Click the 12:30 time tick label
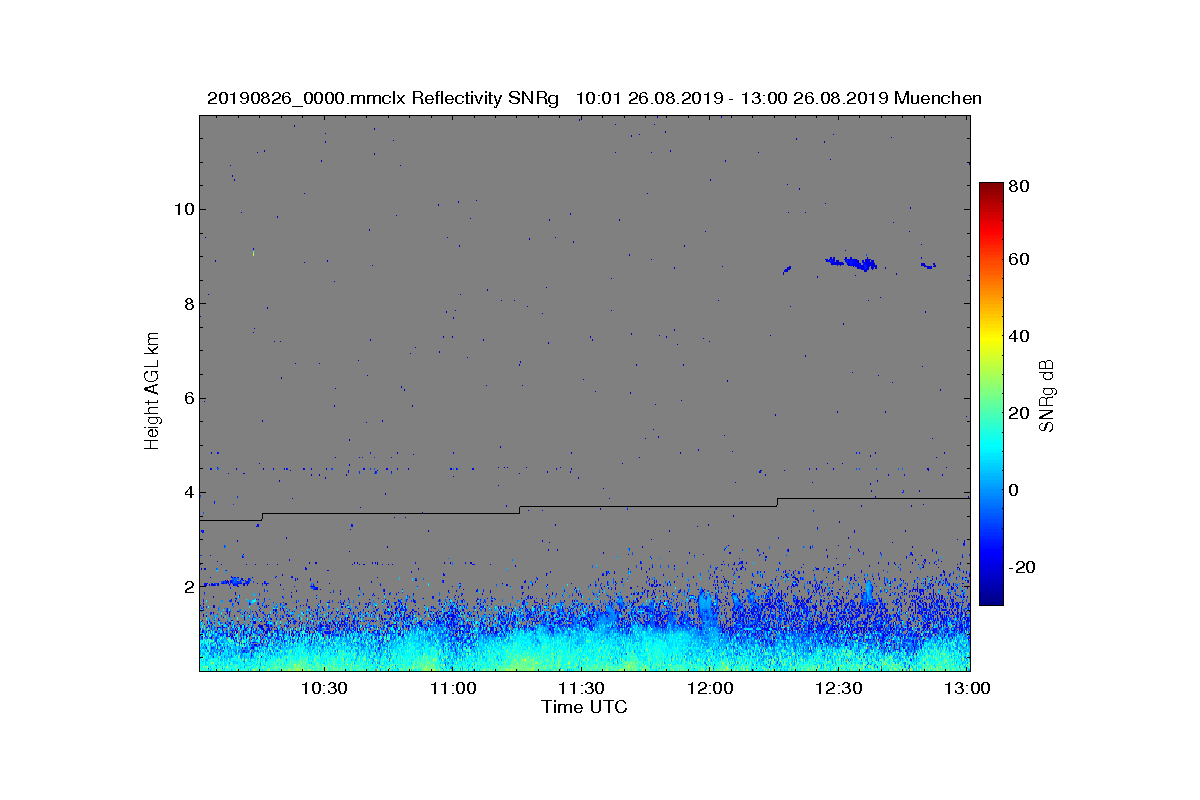The width and height of the screenshot is (1200, 800). tap(839, 688)
